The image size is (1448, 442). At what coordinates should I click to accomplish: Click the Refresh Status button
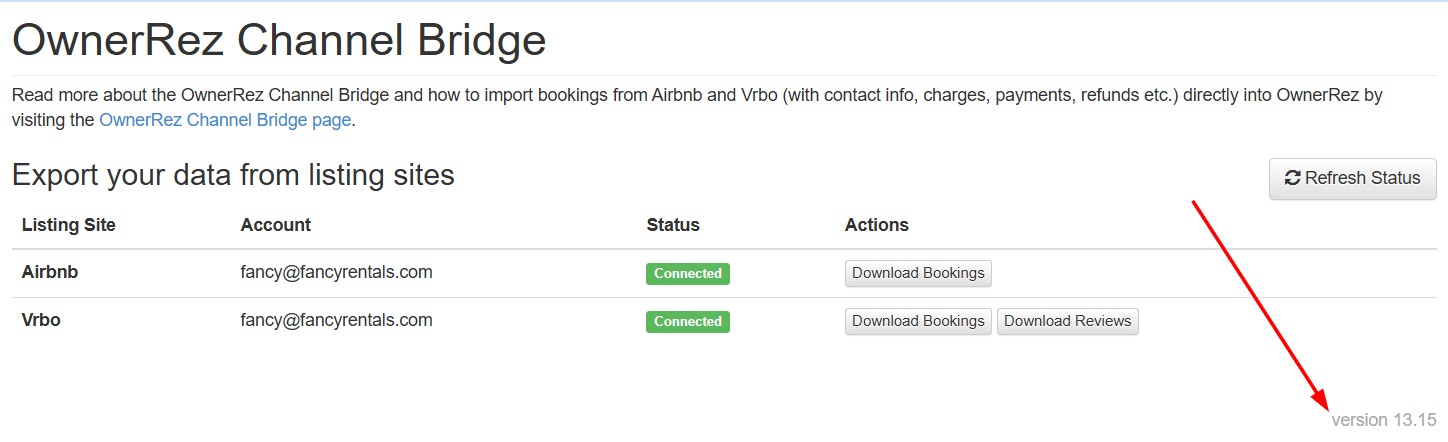click(x=1352, y=178)
